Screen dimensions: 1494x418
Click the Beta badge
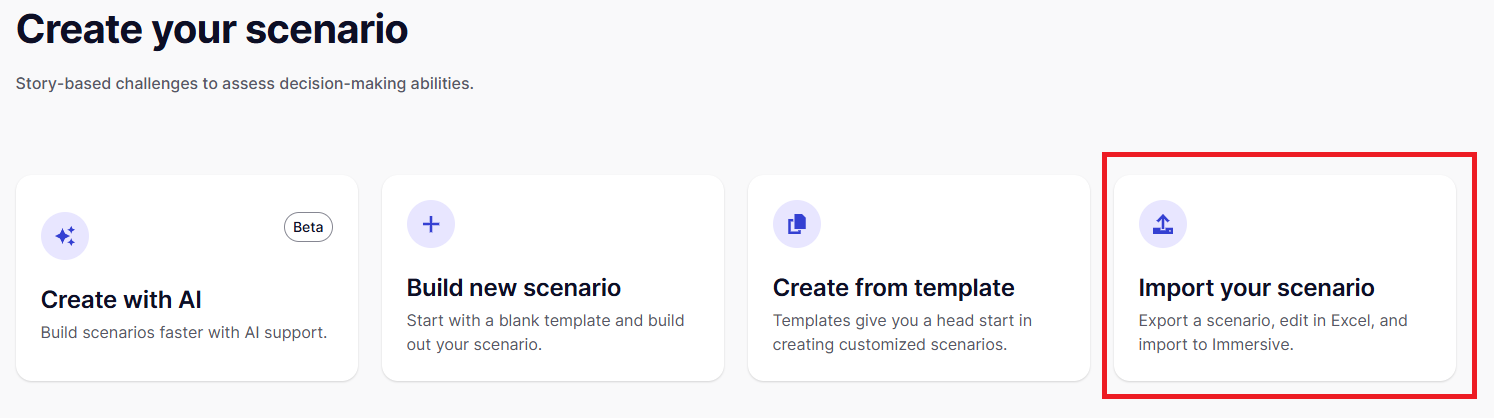click(x=308, y=227)
